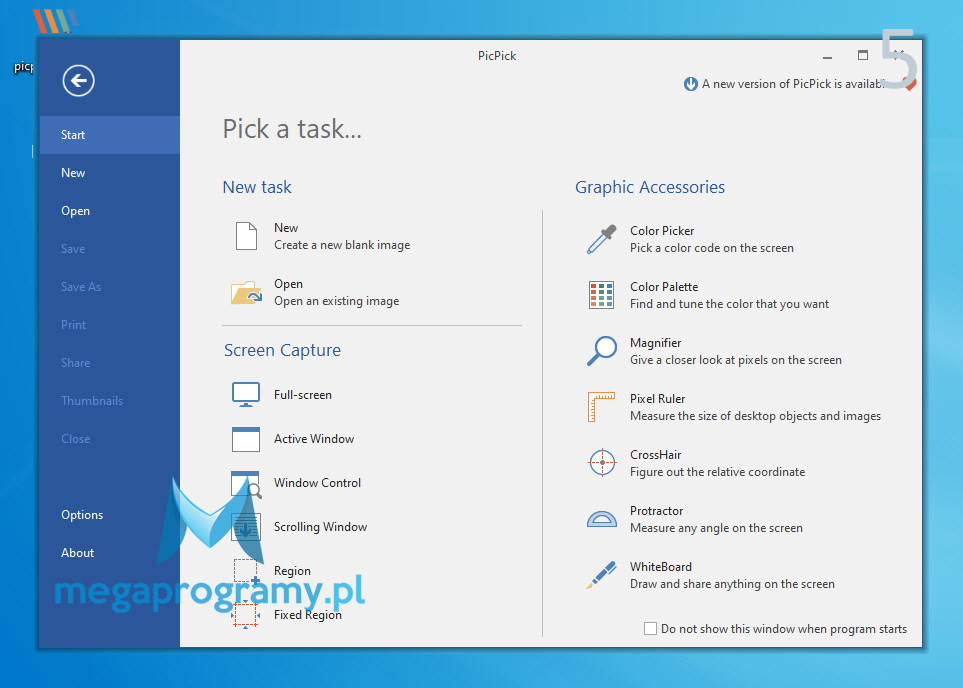The height and width of the screenshot is (688, 963).
Task: Open the About page in sidebar
Action: coord(110,553)
